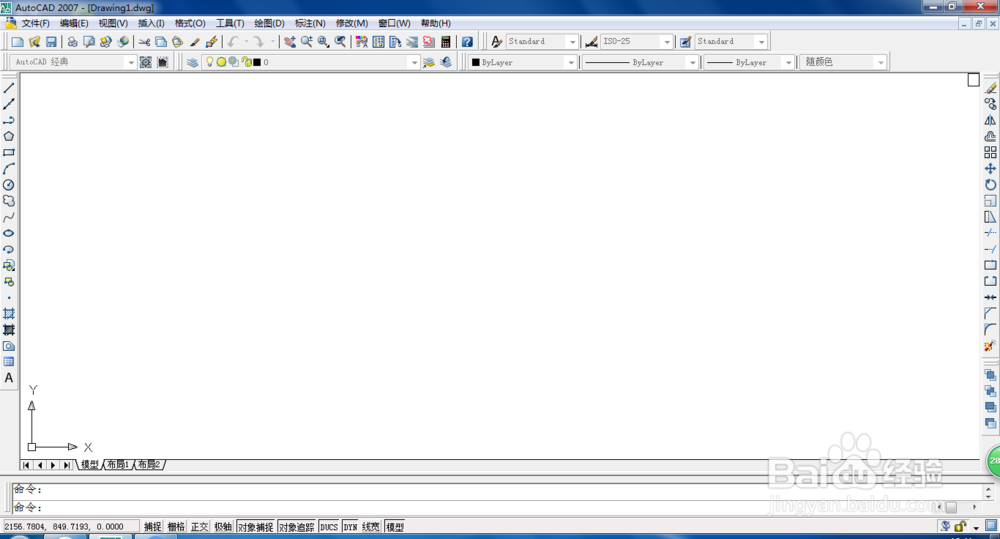Click the toolbar lock icon in status tray

[960, 527]
